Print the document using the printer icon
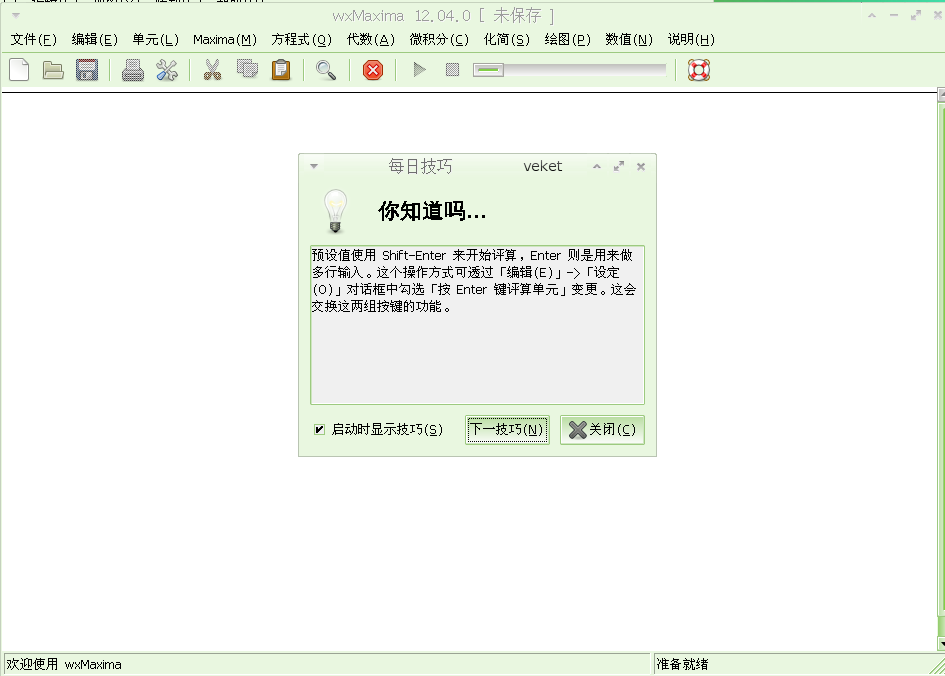945x676 pixels. tap(133, 70)
